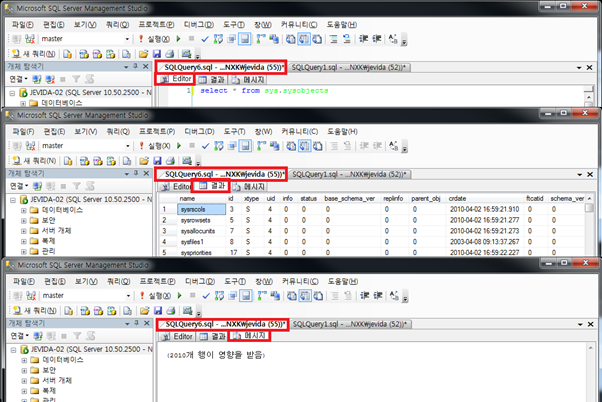Click 새 쿼리(N) in the middle window
The image size is (602, 402).
(34, 160)
